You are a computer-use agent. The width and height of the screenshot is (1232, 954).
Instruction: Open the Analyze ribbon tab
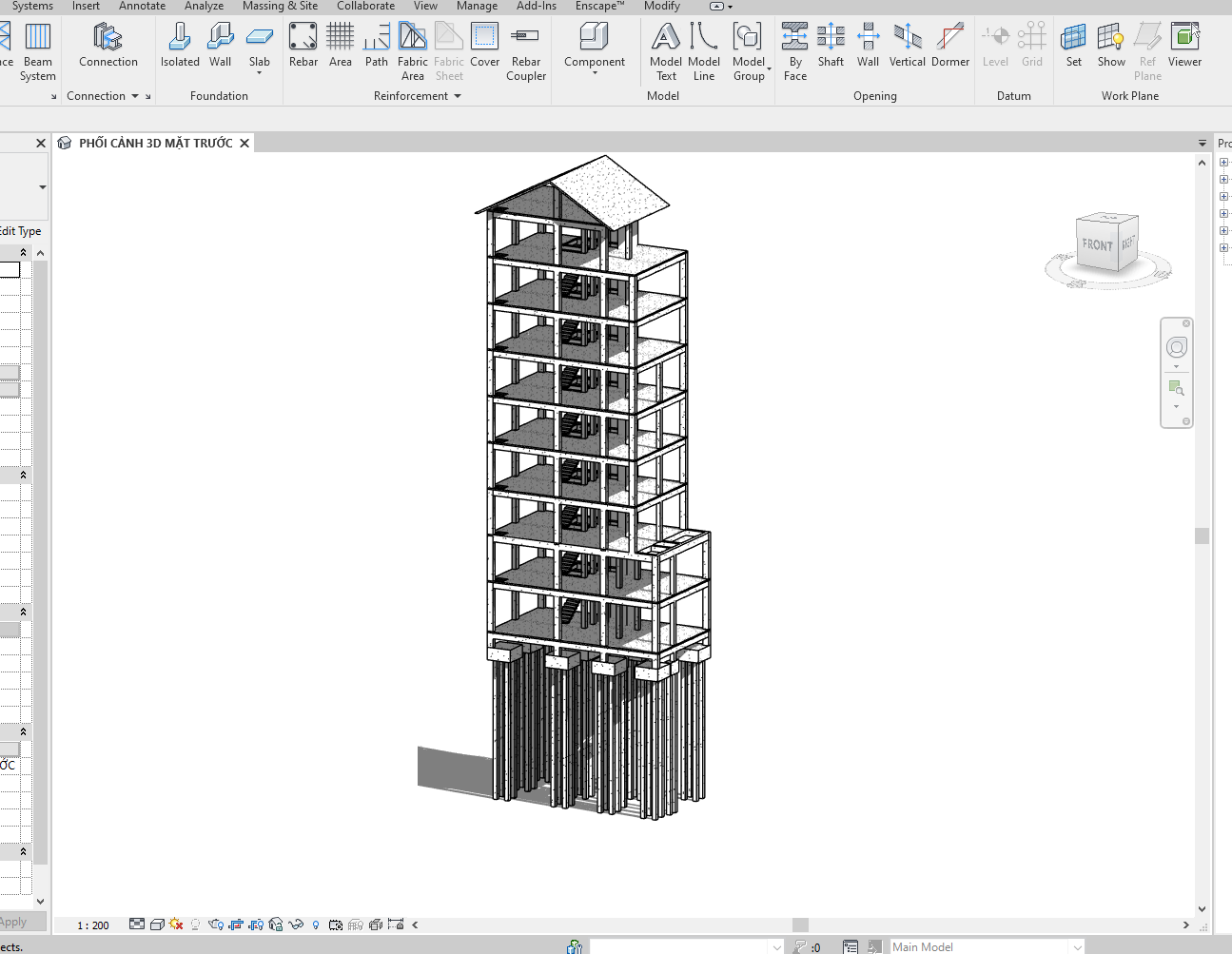(204, 6)
